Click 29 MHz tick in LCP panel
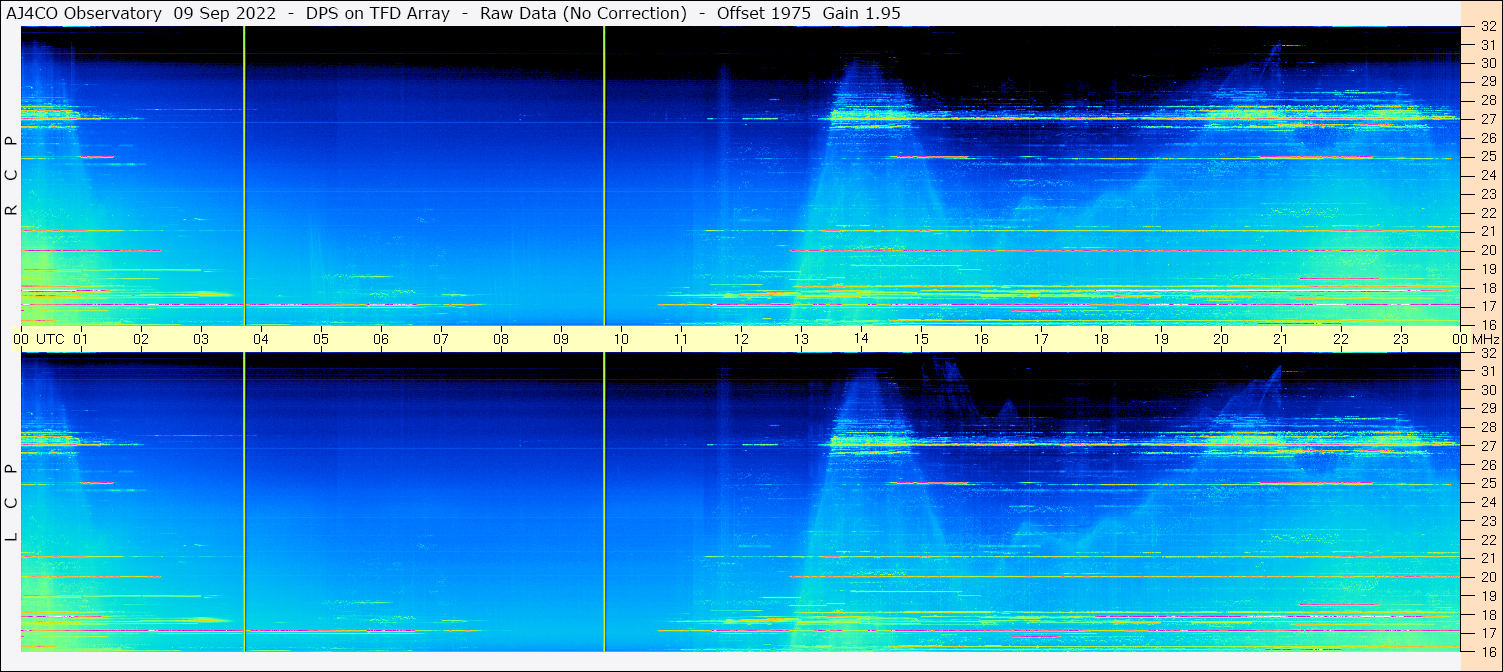The image size is (1503, 672). (x=1488, y=409)
